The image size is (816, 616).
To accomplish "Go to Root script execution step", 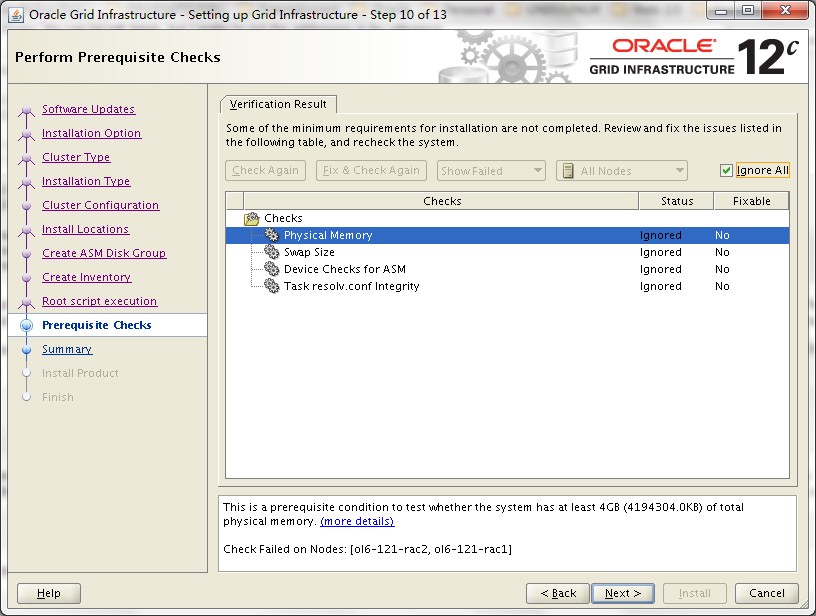I will (99, 301).
